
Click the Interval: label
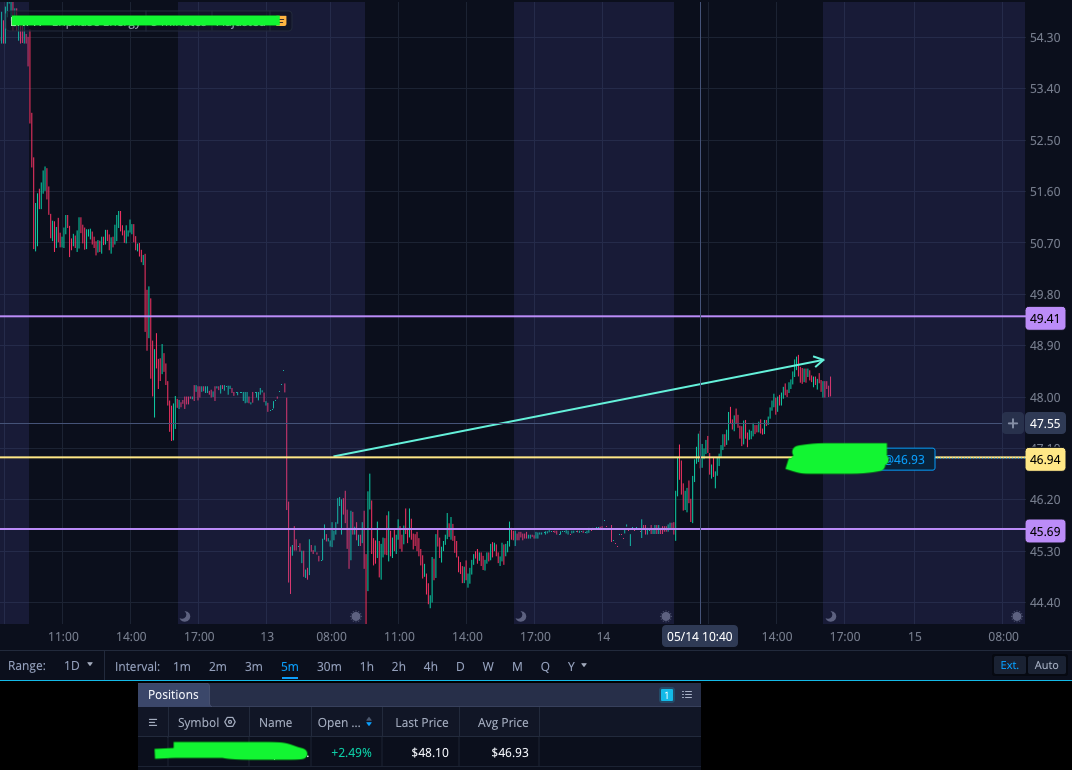[137, 667]
